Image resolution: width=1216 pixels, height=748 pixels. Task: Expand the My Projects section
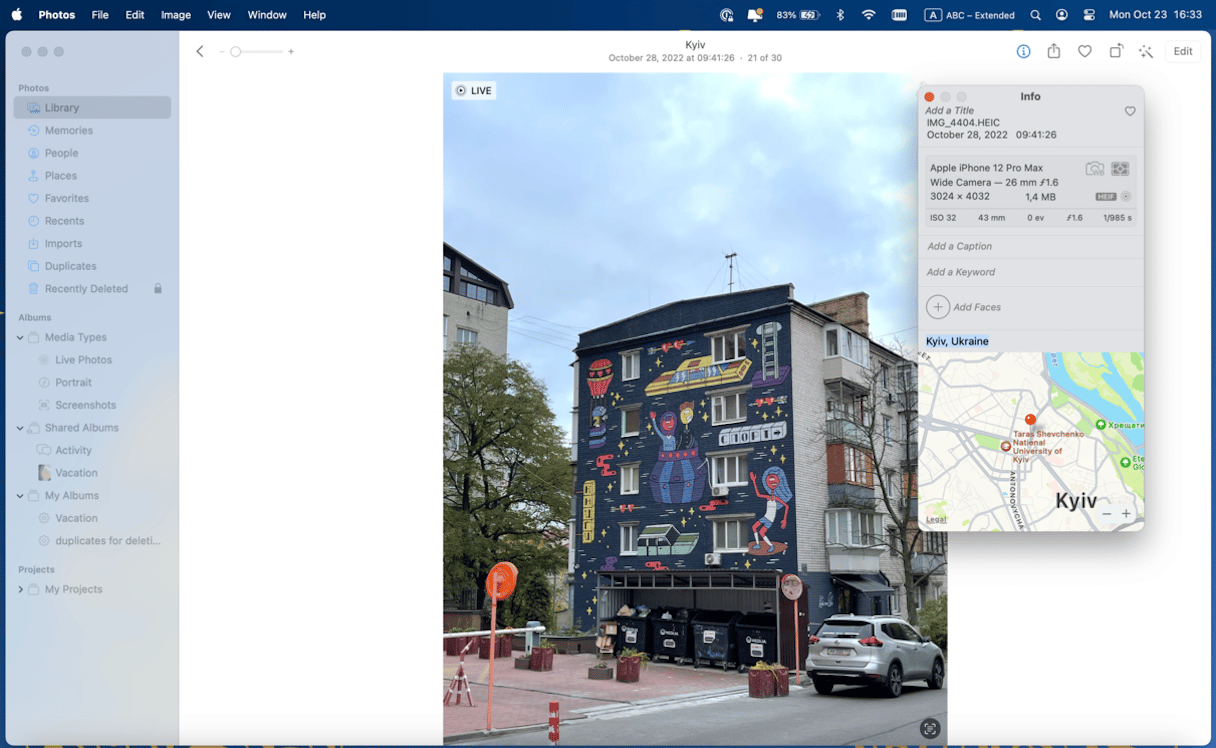(x=20, y=590)
